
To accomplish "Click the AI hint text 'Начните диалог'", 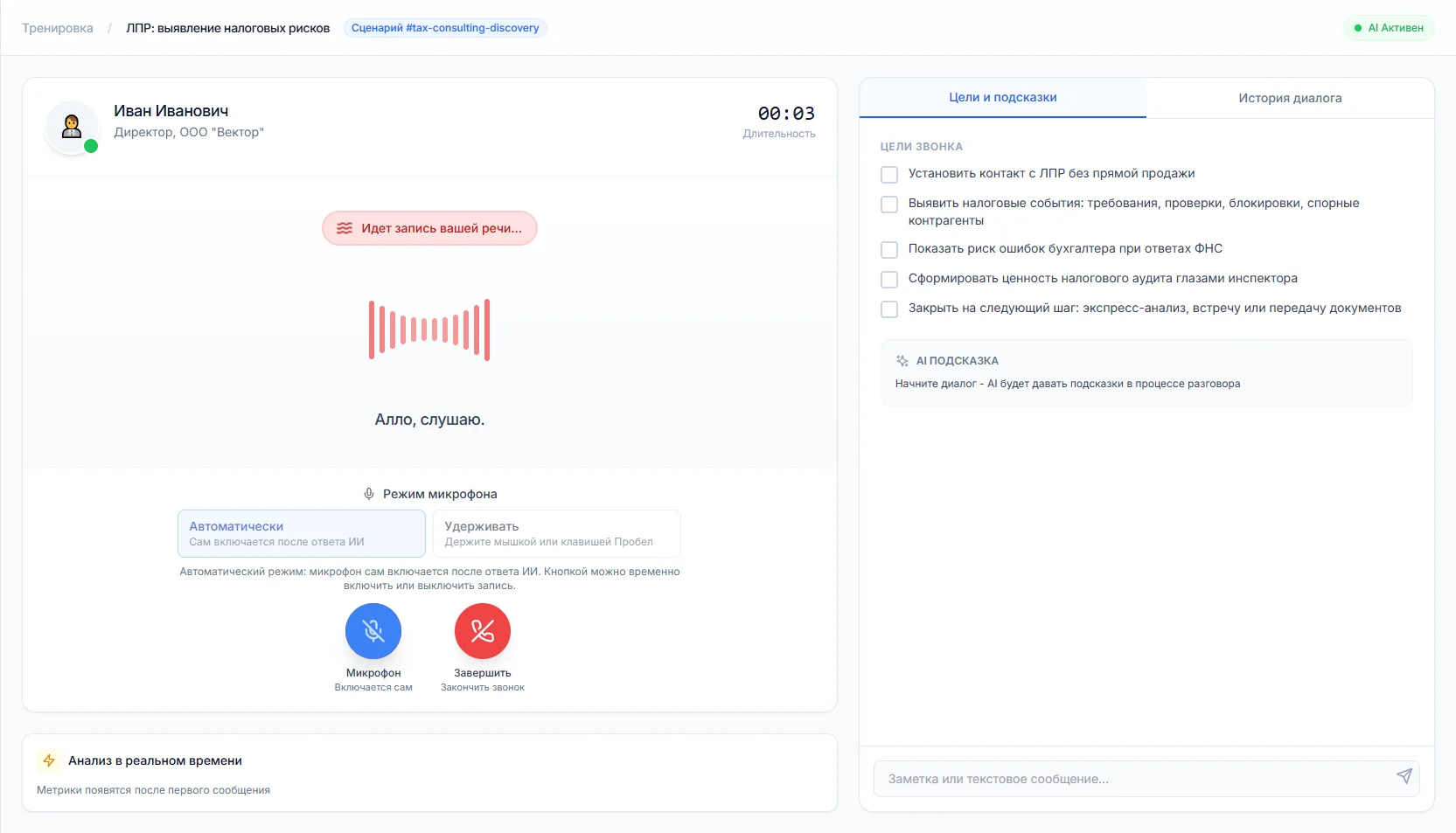I will coord(1068,384).
